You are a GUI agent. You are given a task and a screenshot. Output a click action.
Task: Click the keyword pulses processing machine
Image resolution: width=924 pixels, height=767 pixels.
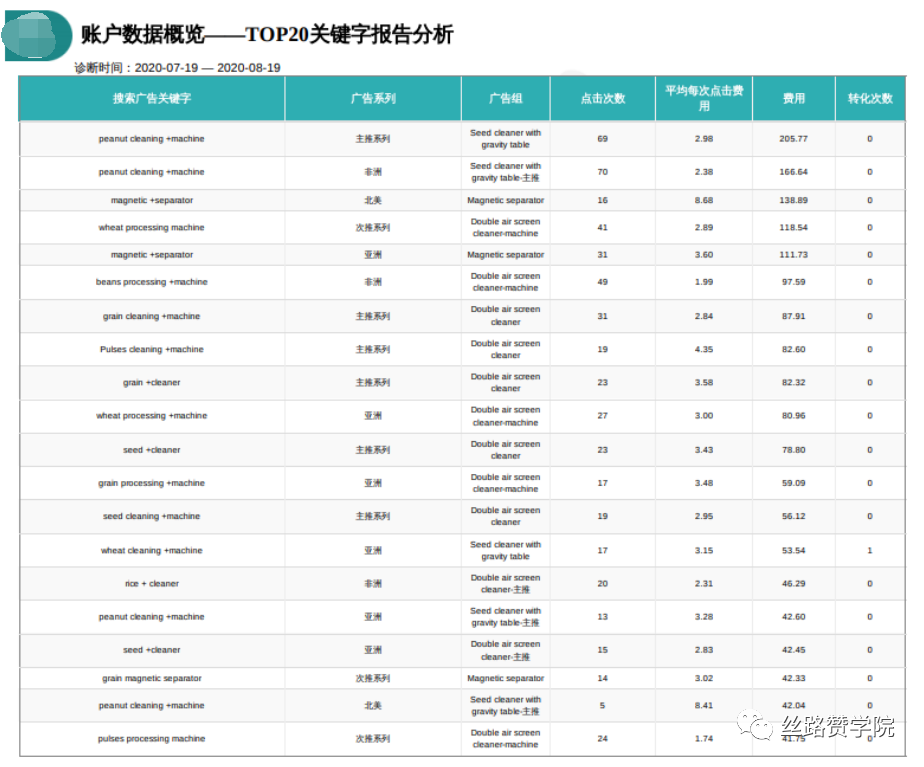[x=151, y=738]
